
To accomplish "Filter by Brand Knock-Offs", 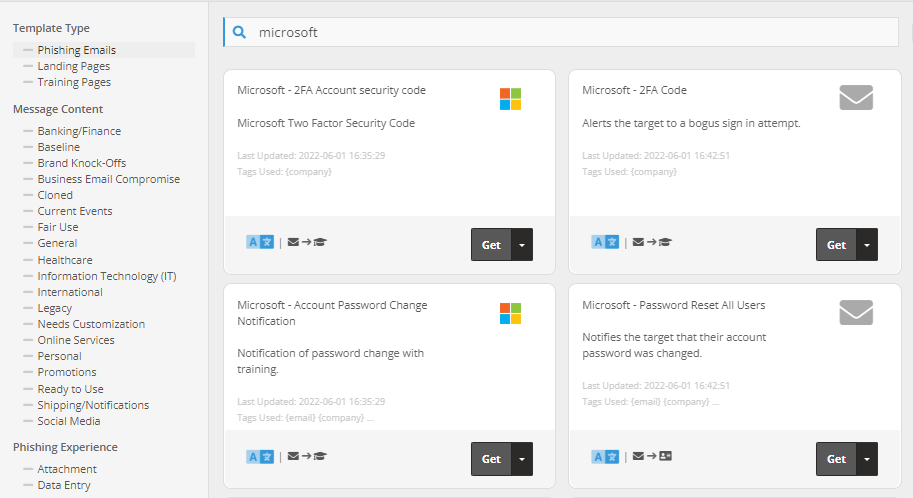I will 82,163.
